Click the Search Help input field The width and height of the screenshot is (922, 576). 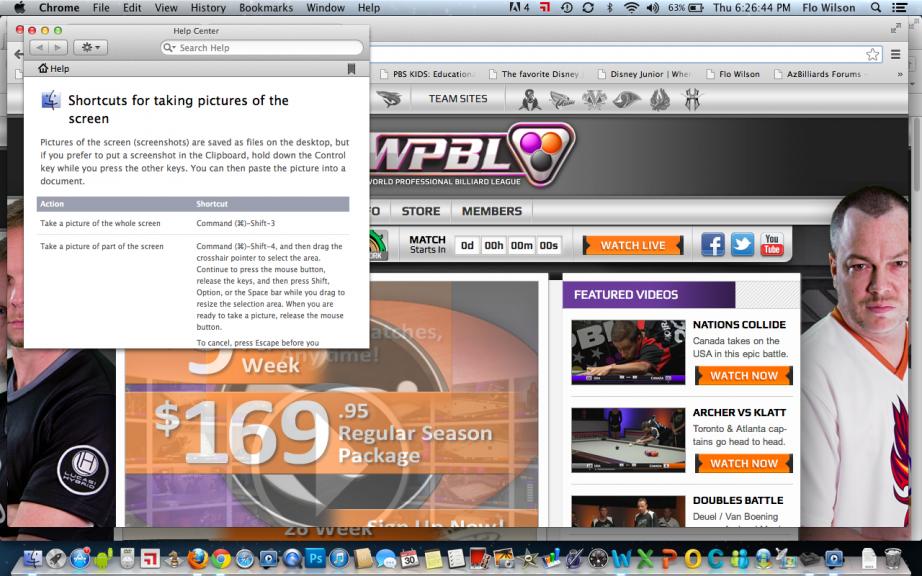point(262,48)
